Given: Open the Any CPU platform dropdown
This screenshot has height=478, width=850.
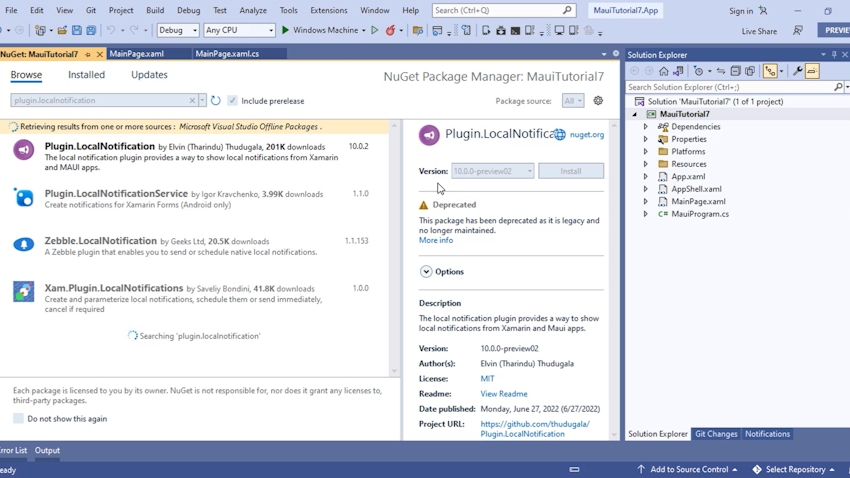Looking at the screenshot, I should (239, 30).
